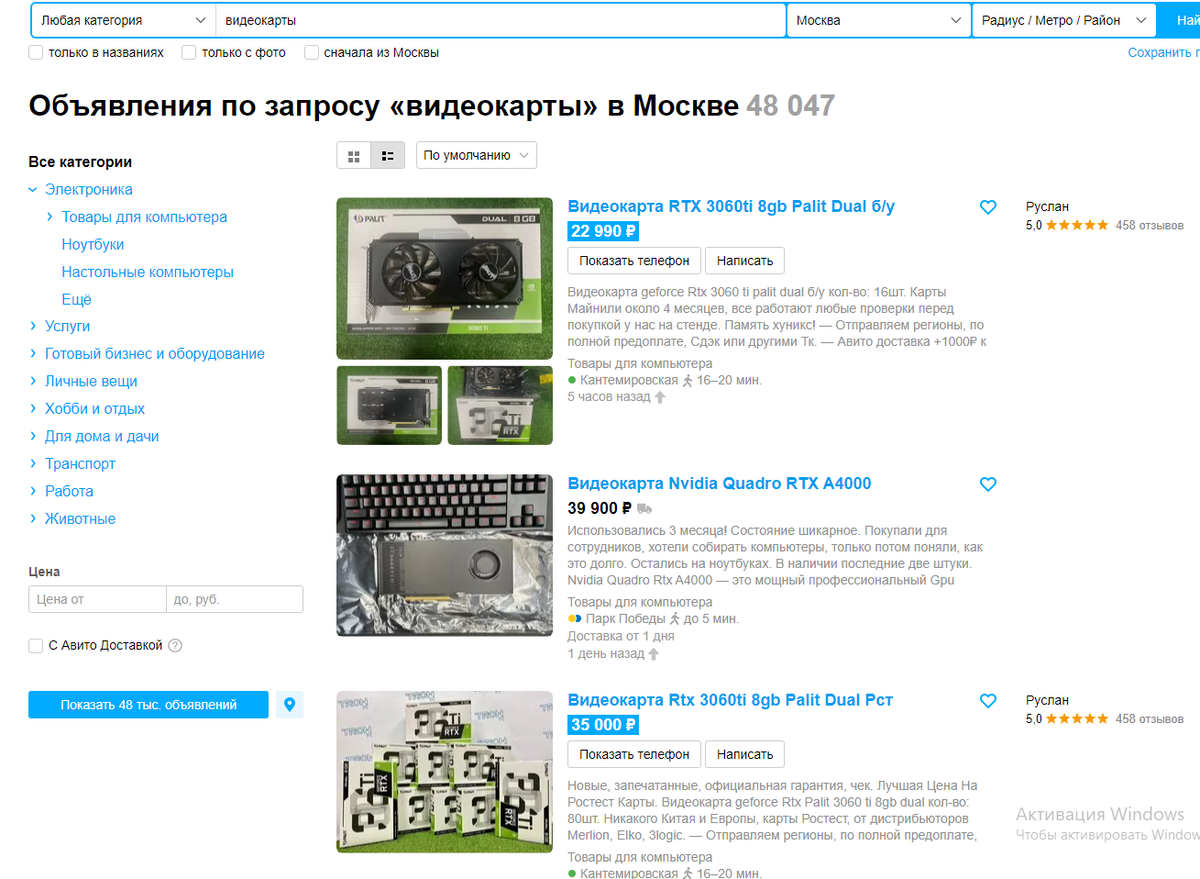Click 'Показать телефон' for 22 990 ₽ listing
Screen dimensions: 1200x879
[634, 260]
